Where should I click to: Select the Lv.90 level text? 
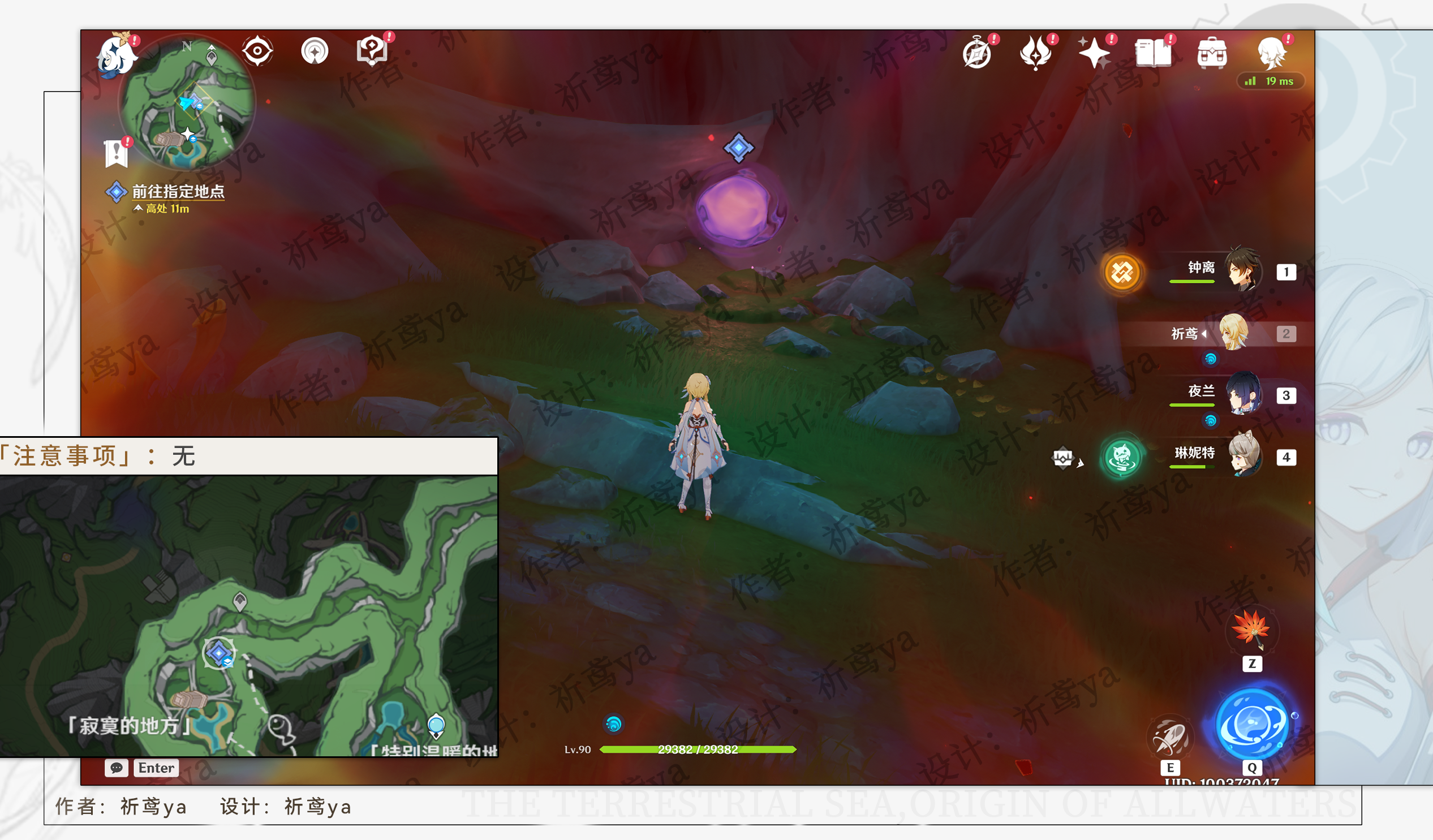(x=577, y=749)
